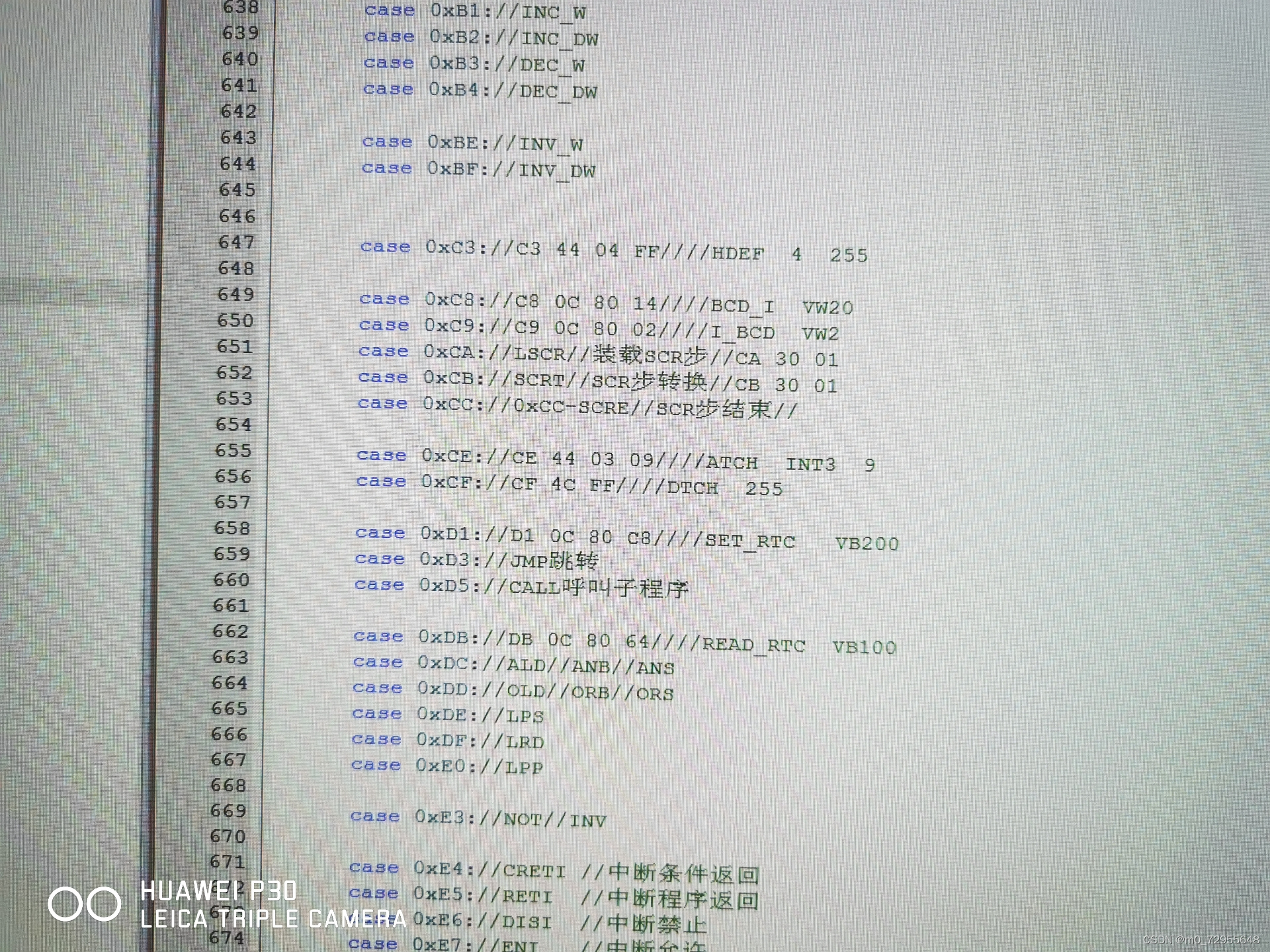Click the 0xD5 CALL case line
This screenshot has height=952, width=1270.
pyautogui.click(x=521, y=587)
